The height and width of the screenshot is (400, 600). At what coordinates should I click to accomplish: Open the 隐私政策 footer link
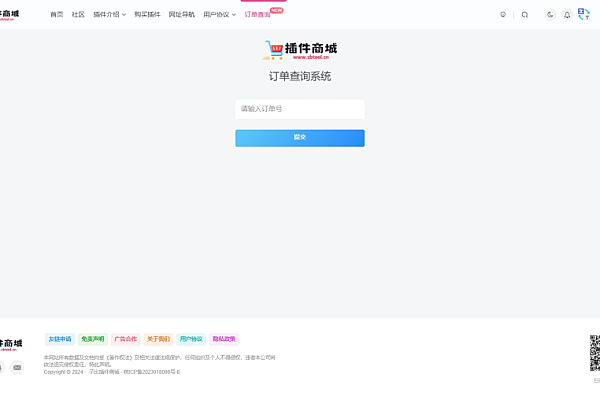[x=224, y=339]
